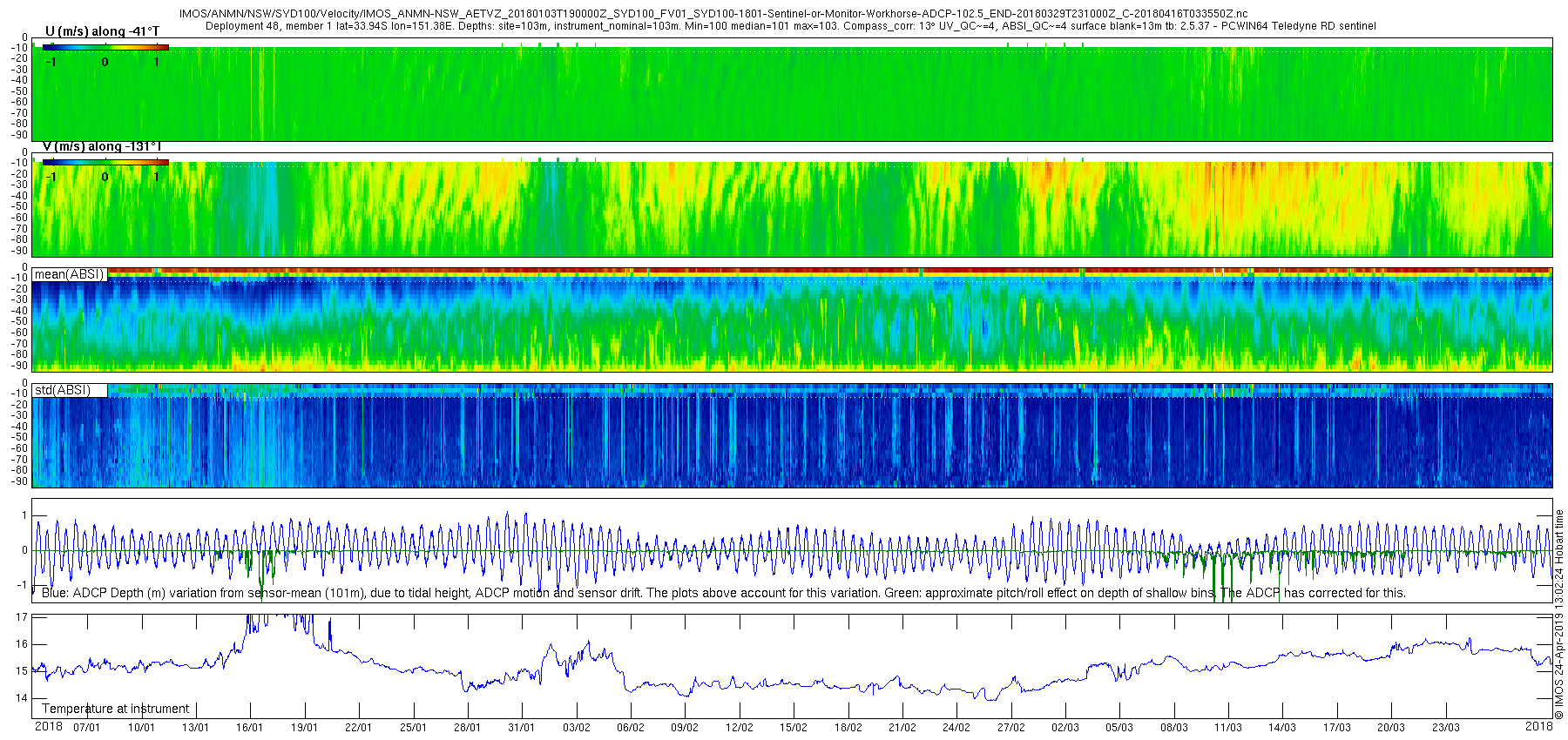Select the "V (m/s) along -131°T" label
This screenshot has width=1568, height=740.
(103, 146)
